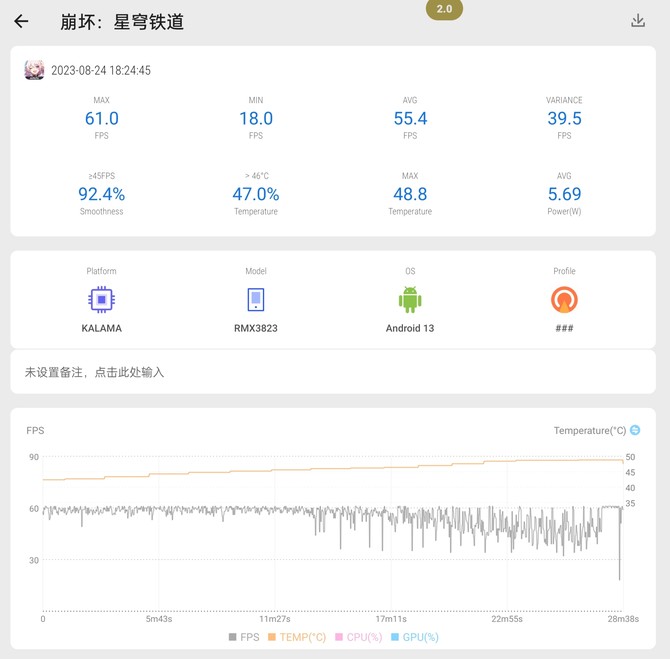Select the 5.69 Power(W) value
This screenshot has height=659, width=670.
pyautogui.click(x=564, y=194)
